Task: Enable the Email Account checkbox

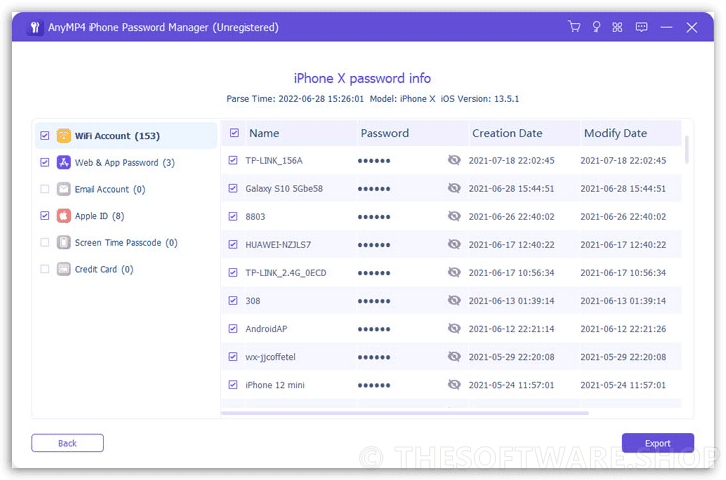Action: [44, 189]
